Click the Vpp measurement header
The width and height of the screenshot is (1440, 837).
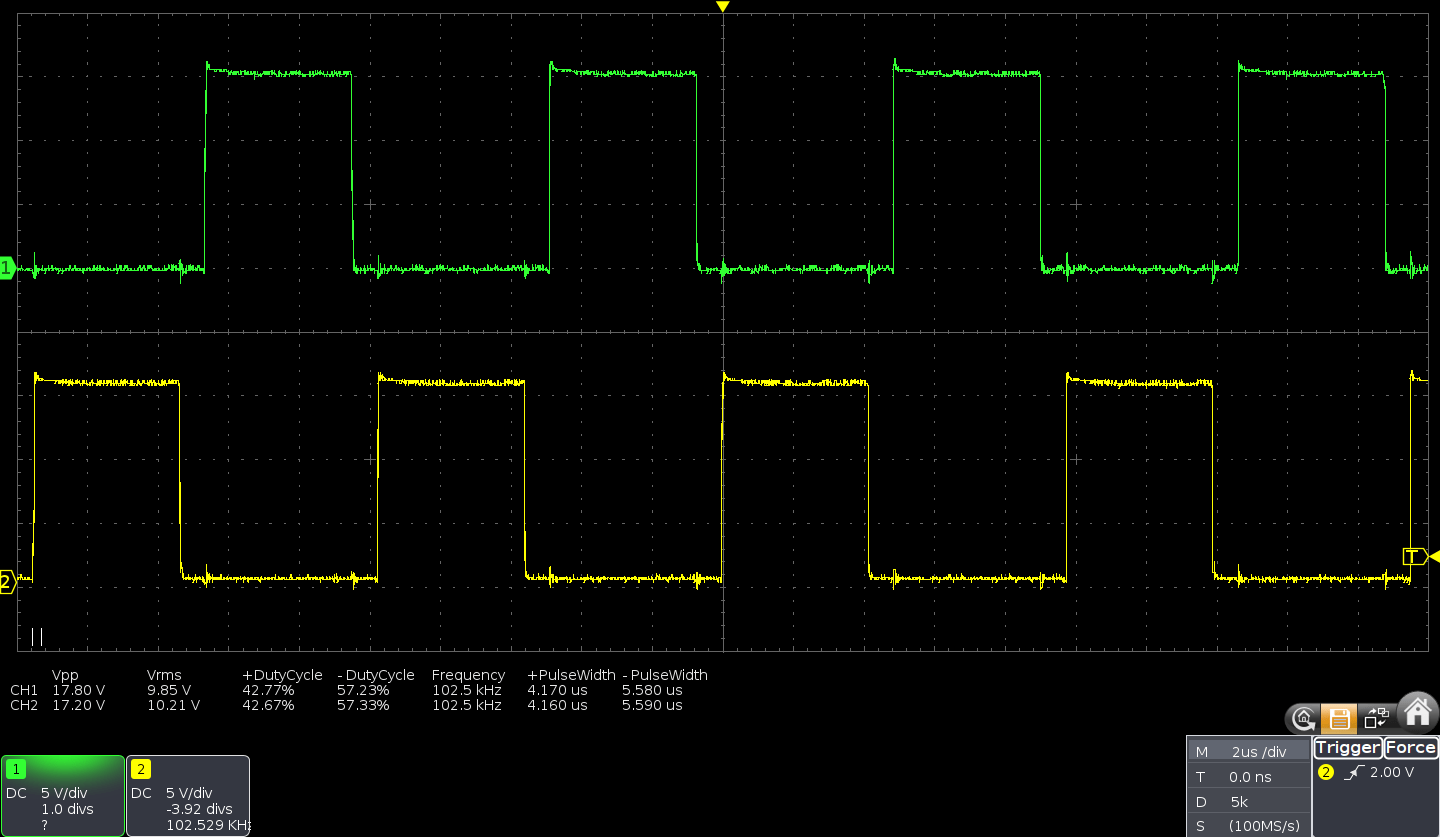(66, 675)
